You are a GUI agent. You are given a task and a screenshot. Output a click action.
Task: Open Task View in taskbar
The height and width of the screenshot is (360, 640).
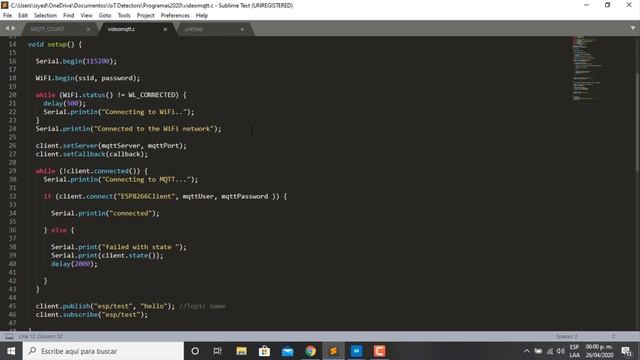coord(218,351)
